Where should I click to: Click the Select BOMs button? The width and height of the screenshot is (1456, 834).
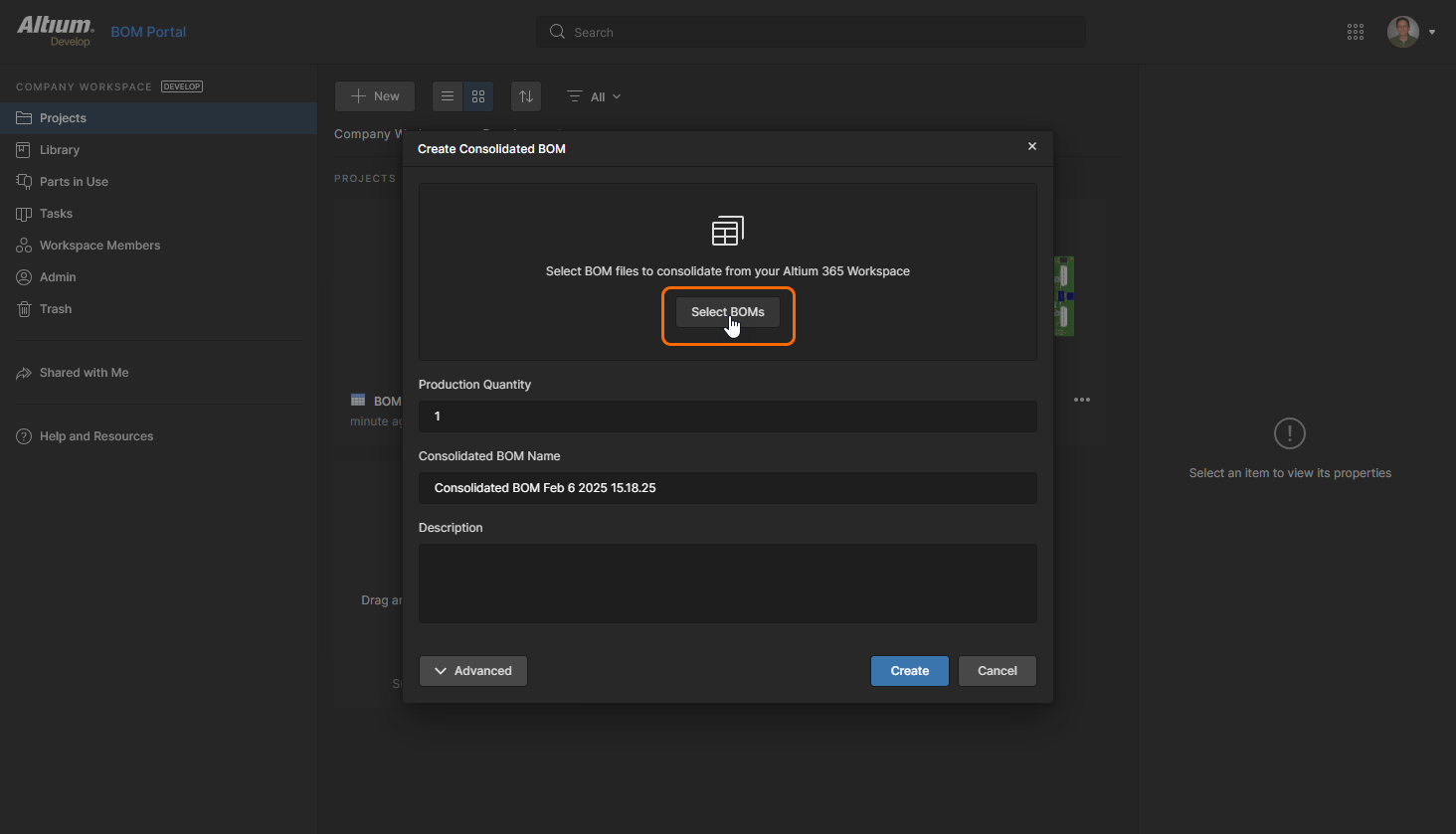(728, 312)
